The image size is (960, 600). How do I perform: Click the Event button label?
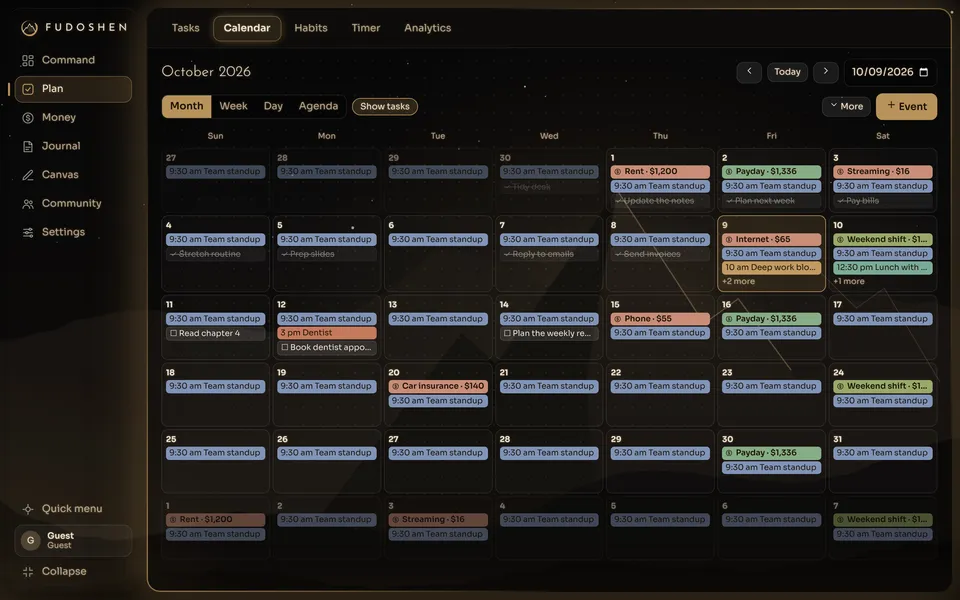tap(913, 107)
